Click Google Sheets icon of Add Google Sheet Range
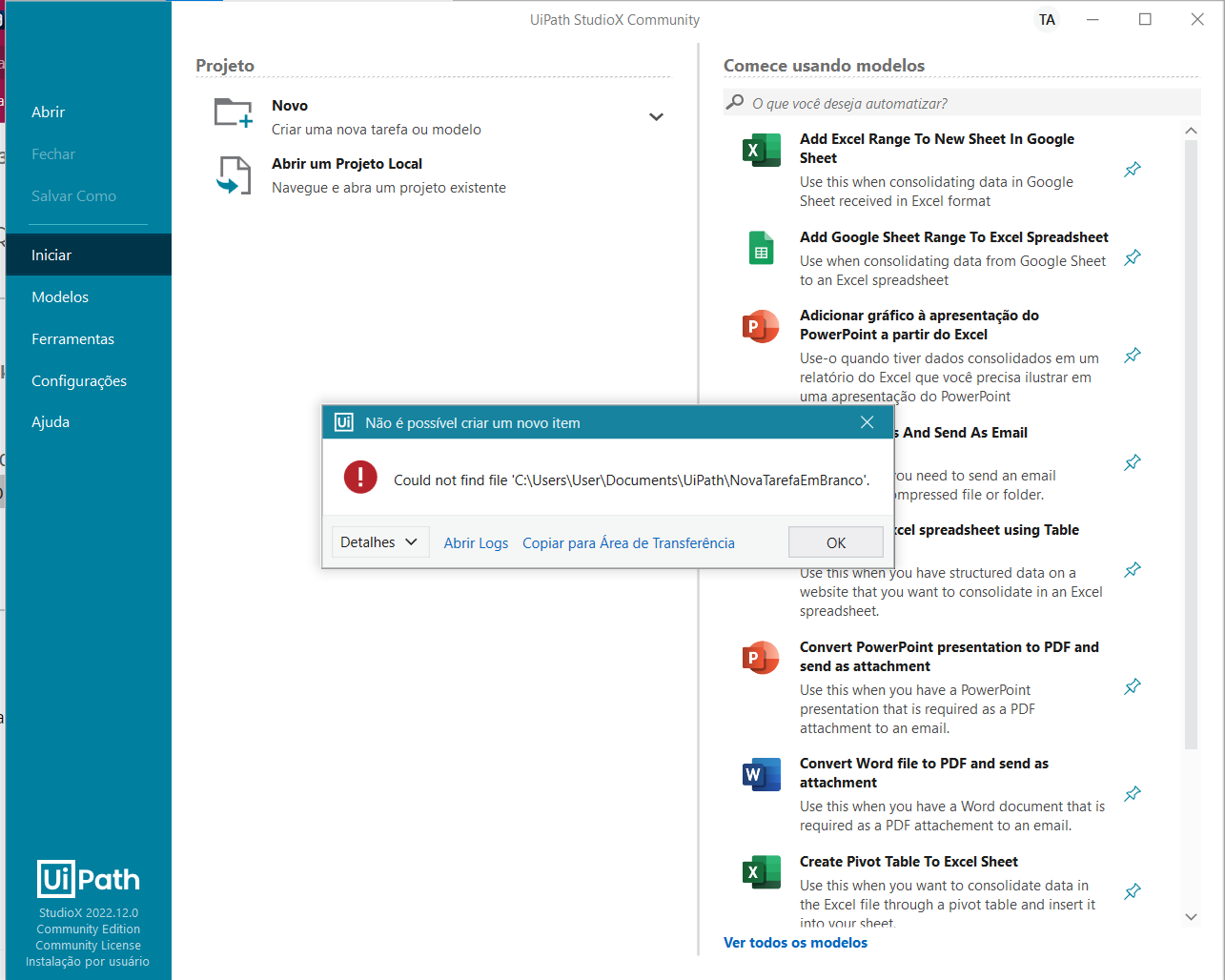Viewport: 1225px width, 980px height. [761, 248]
